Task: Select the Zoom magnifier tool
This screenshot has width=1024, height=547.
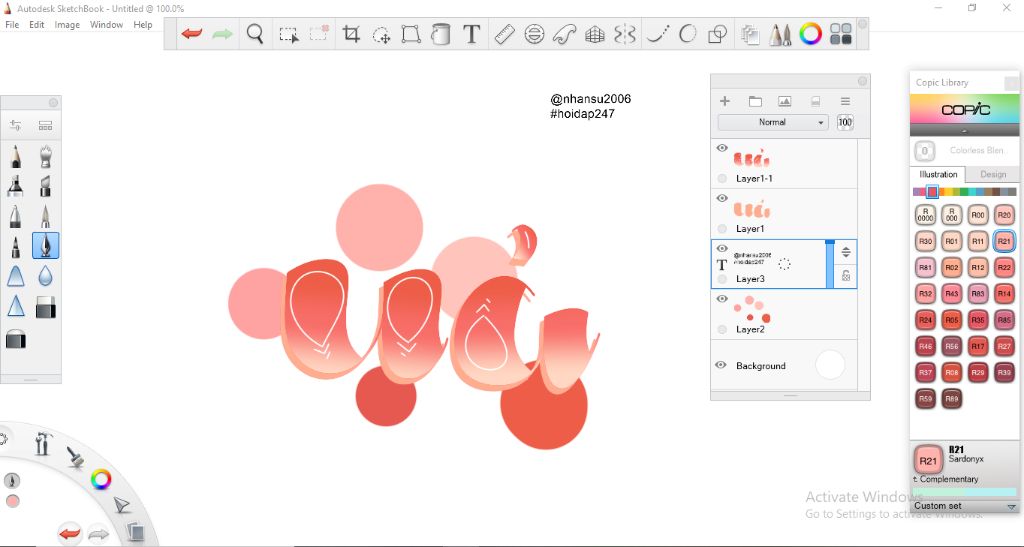Action: coord(255,34)
